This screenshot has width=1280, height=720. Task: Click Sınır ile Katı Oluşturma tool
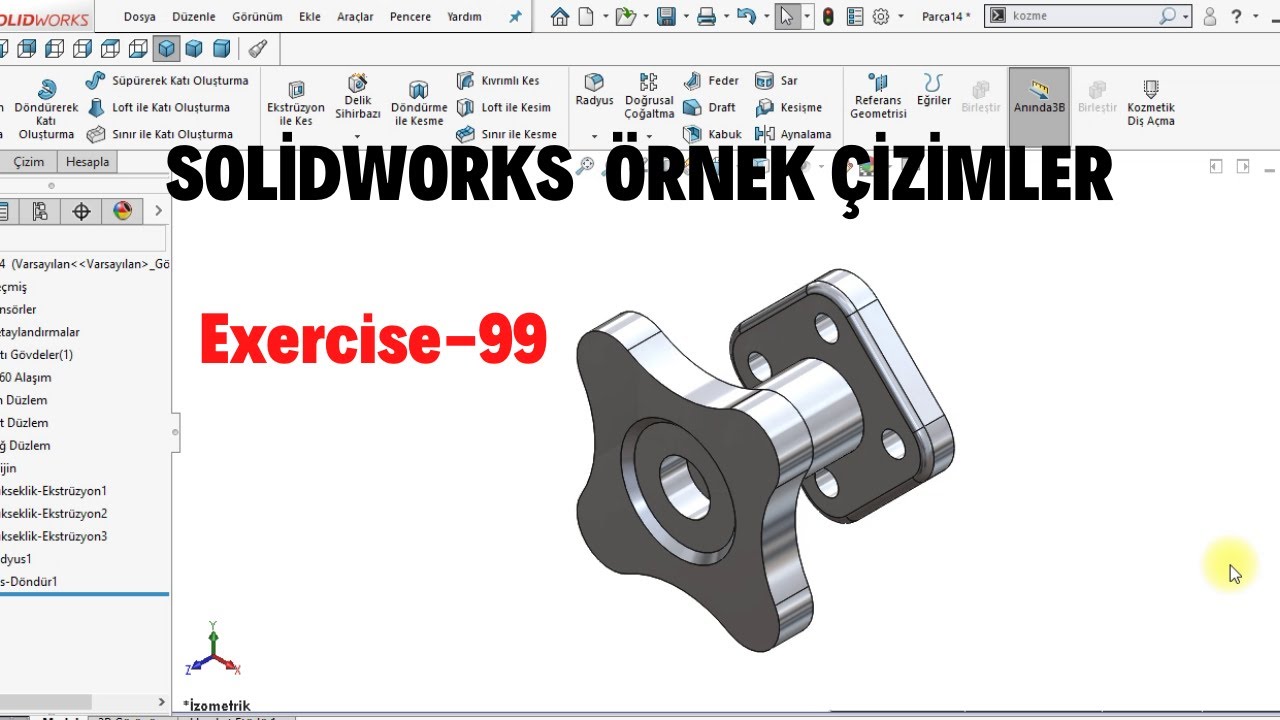[160, 134]
